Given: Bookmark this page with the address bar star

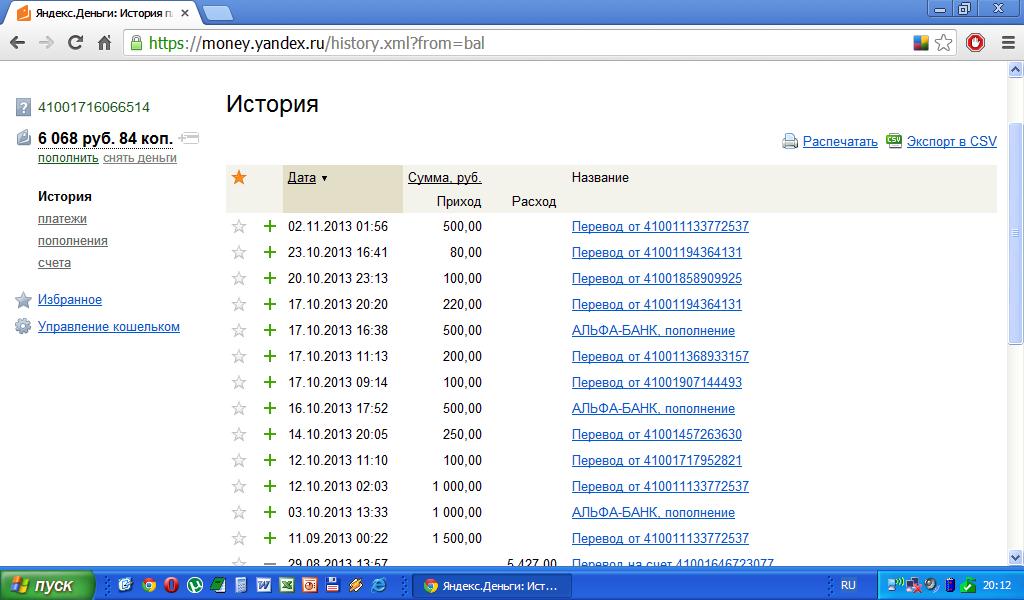Looking at the screenshot, I should tap(943, 43).
